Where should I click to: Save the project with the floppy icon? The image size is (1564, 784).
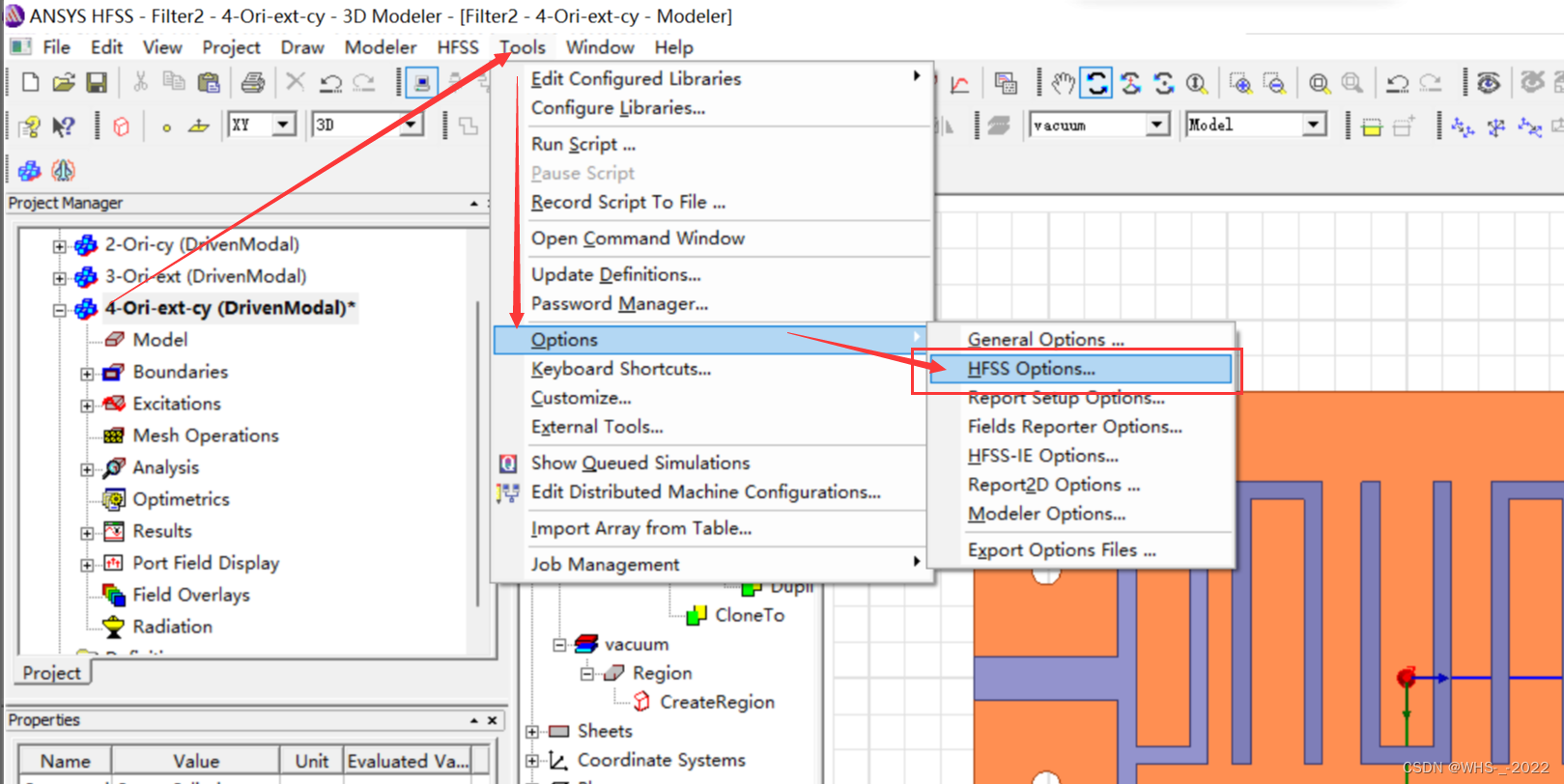(97, 83)
